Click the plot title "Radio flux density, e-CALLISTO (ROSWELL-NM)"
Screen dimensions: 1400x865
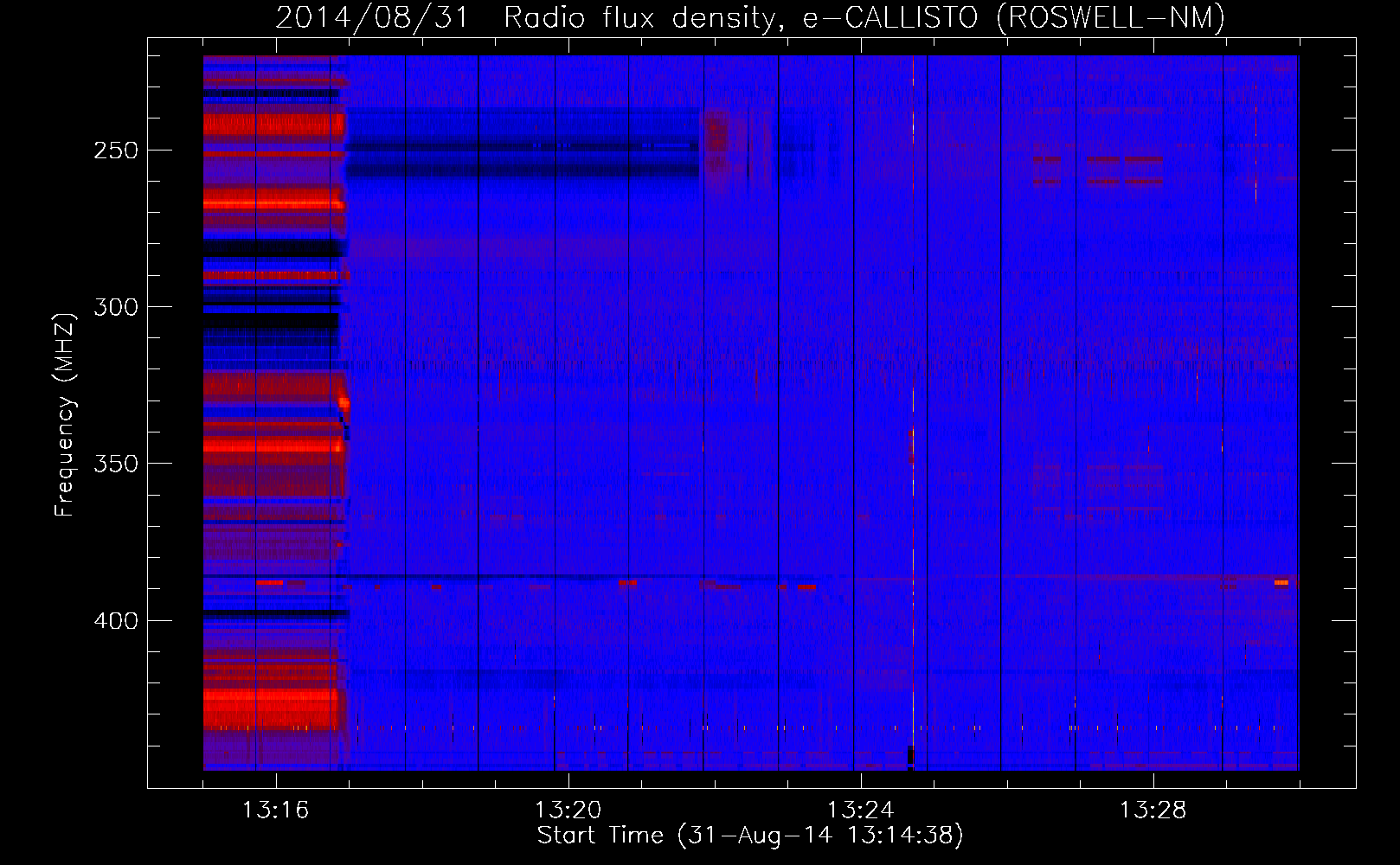click(864, 17)
